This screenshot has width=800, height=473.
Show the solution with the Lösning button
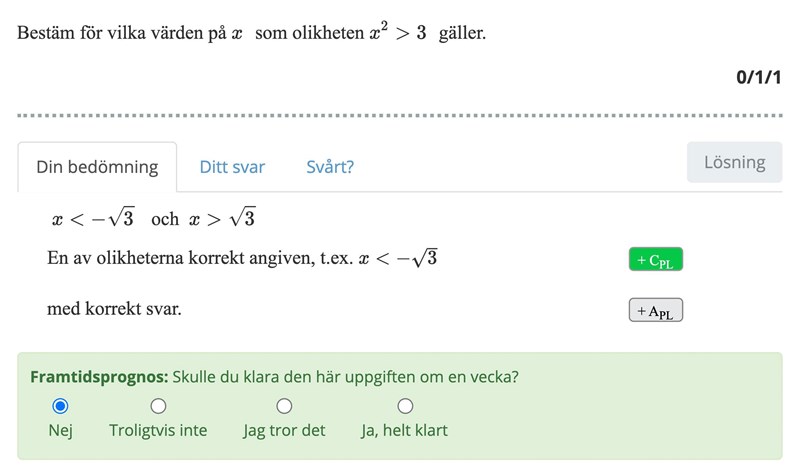(x=734, y=162)
